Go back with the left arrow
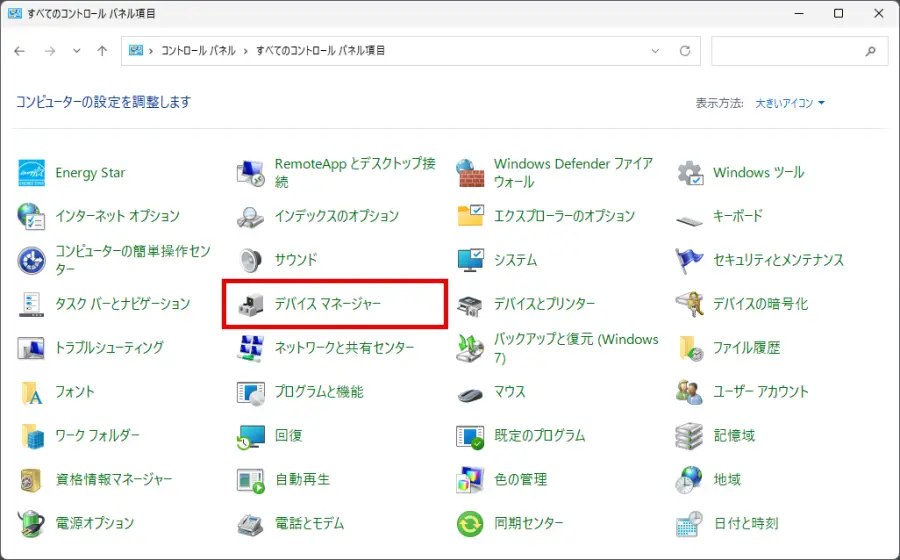This screenshot has width=900, height=560. pos(20,51)
